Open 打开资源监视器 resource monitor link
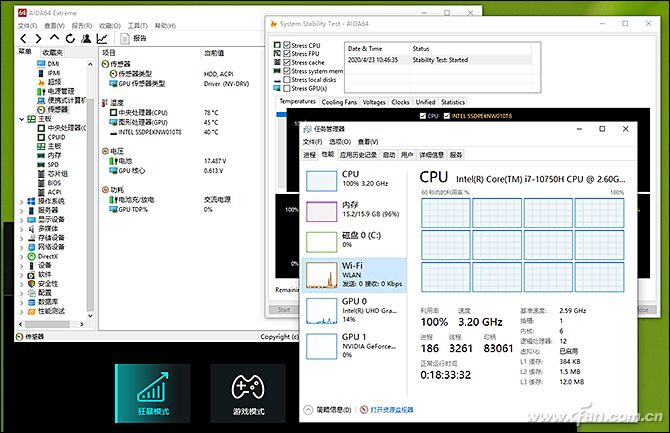Screen dimensions: 670x433 [387, 409]
